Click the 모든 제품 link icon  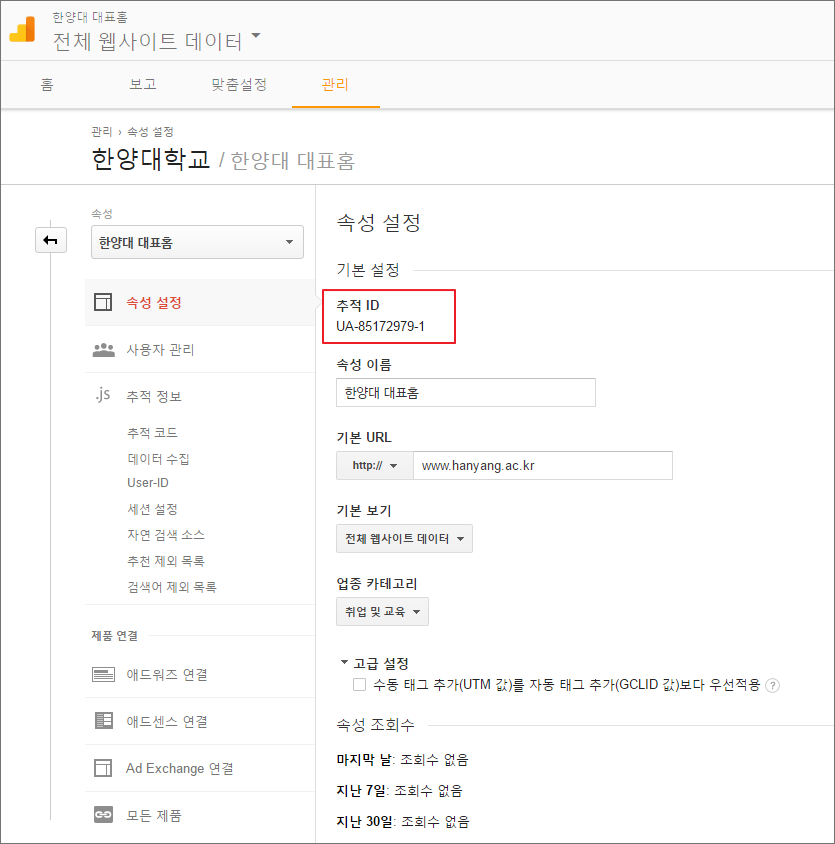coord(103,814)
